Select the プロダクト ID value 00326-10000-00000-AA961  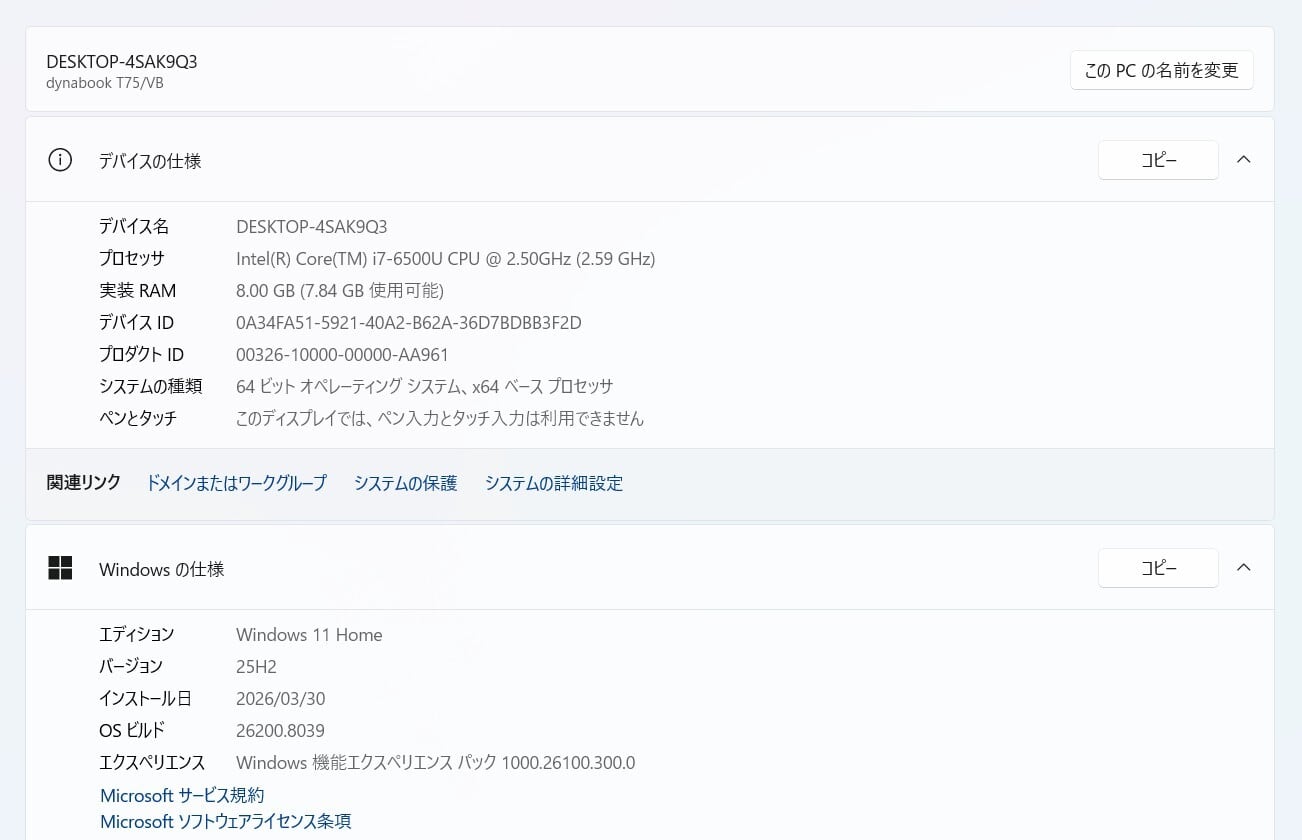[x=342, y=354]
